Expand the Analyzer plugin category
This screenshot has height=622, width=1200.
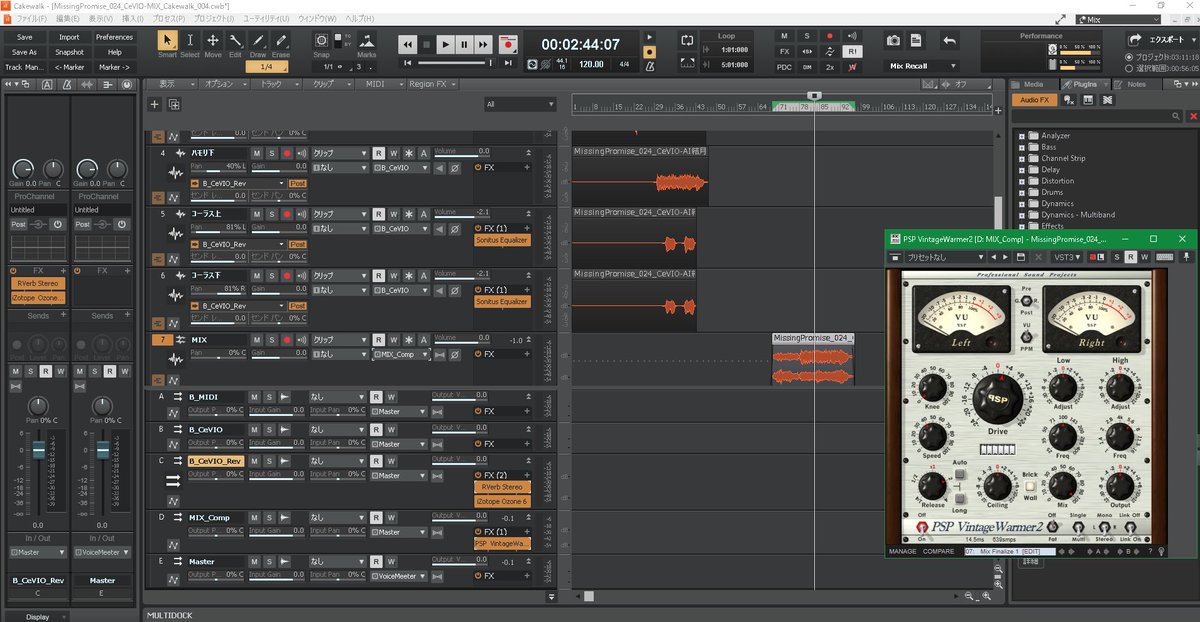1021,136
